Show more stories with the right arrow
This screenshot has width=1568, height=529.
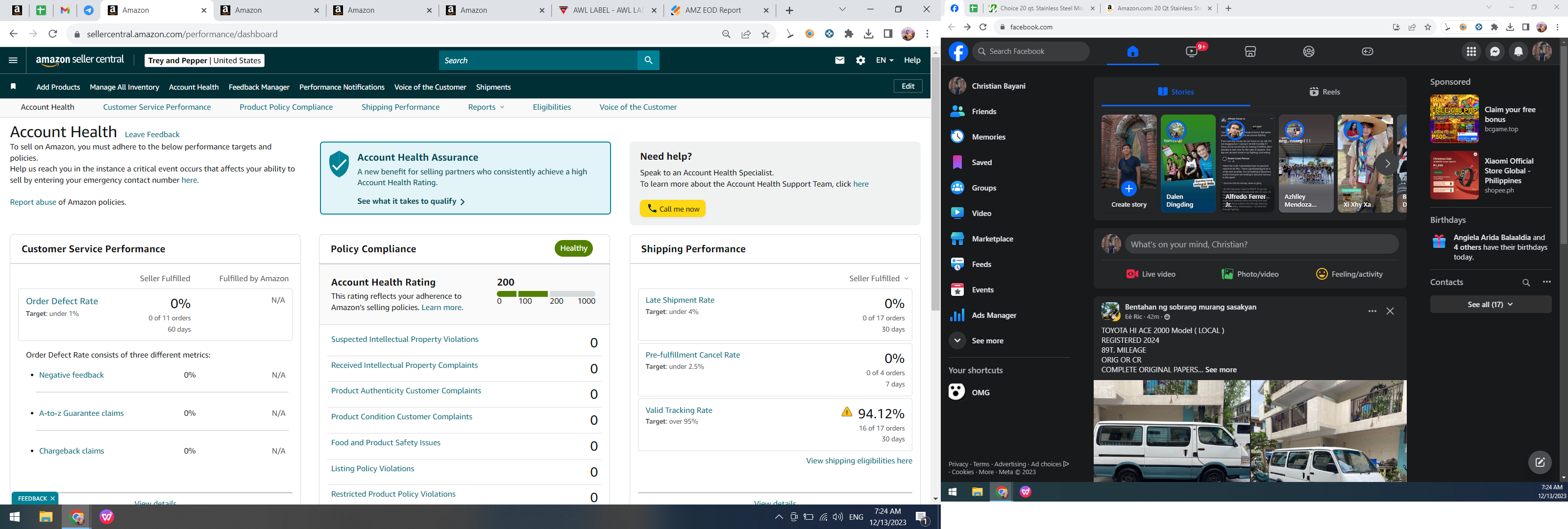[1387, 164]
